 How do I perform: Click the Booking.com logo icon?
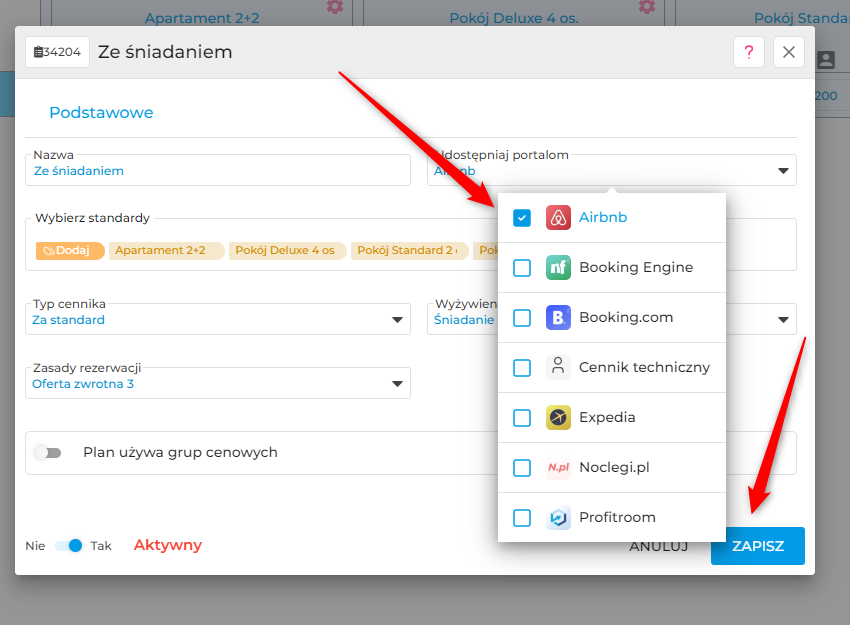tap(558, 317)
